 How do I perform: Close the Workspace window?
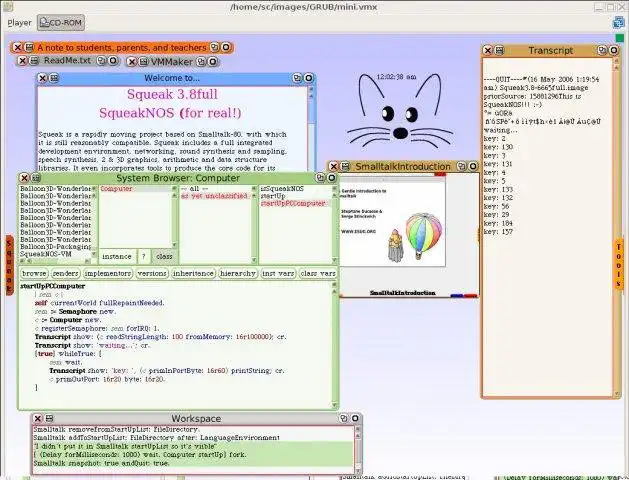click(x=37, y=418)
